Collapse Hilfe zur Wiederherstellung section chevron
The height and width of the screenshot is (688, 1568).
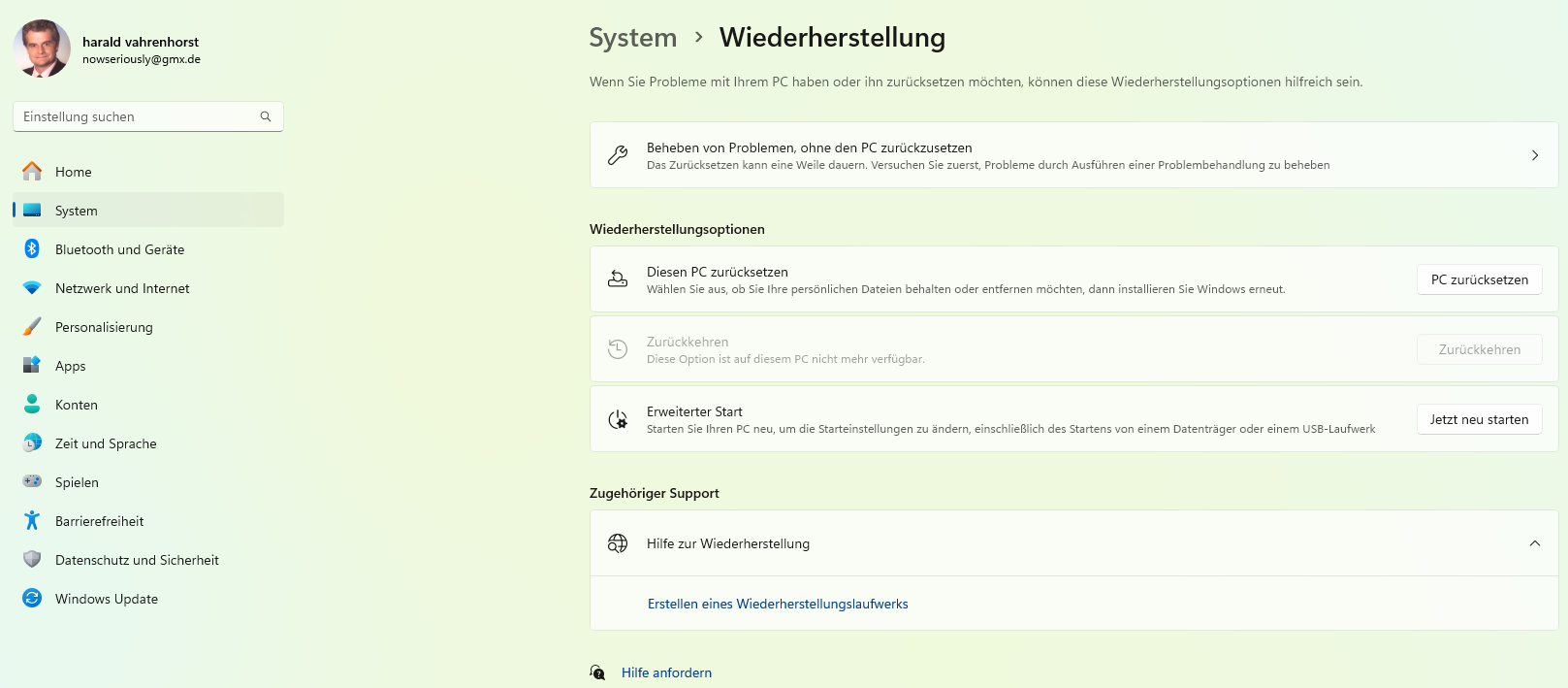[x=1535, y=543]
